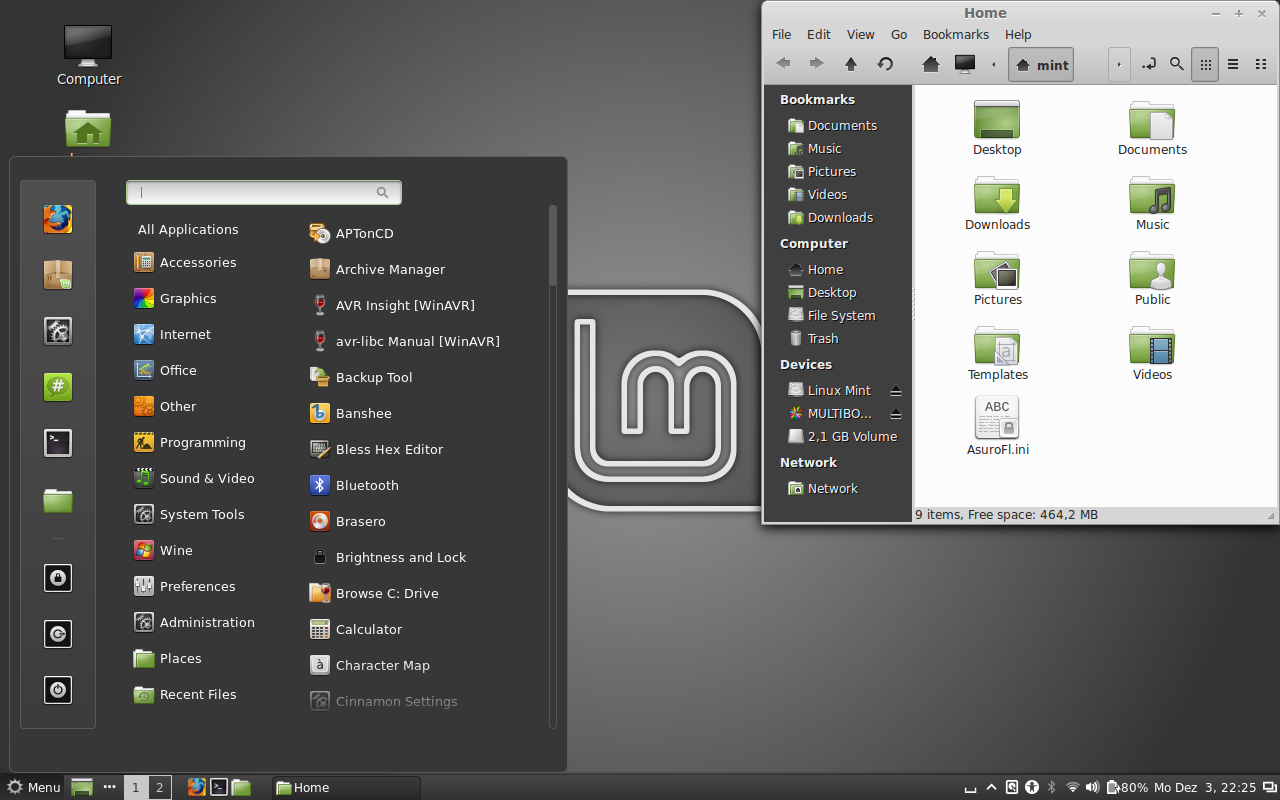
Task: Click the Quit power icon in menu
Action: pyautogui.click(x=58, y=690)
